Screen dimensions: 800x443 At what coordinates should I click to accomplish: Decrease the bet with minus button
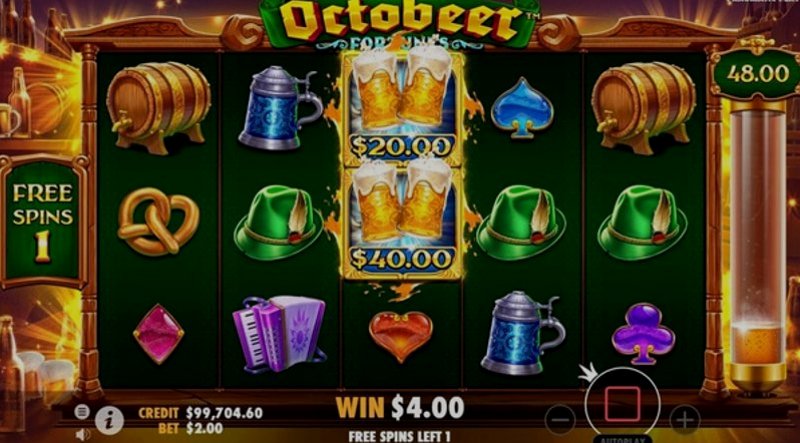560,421
